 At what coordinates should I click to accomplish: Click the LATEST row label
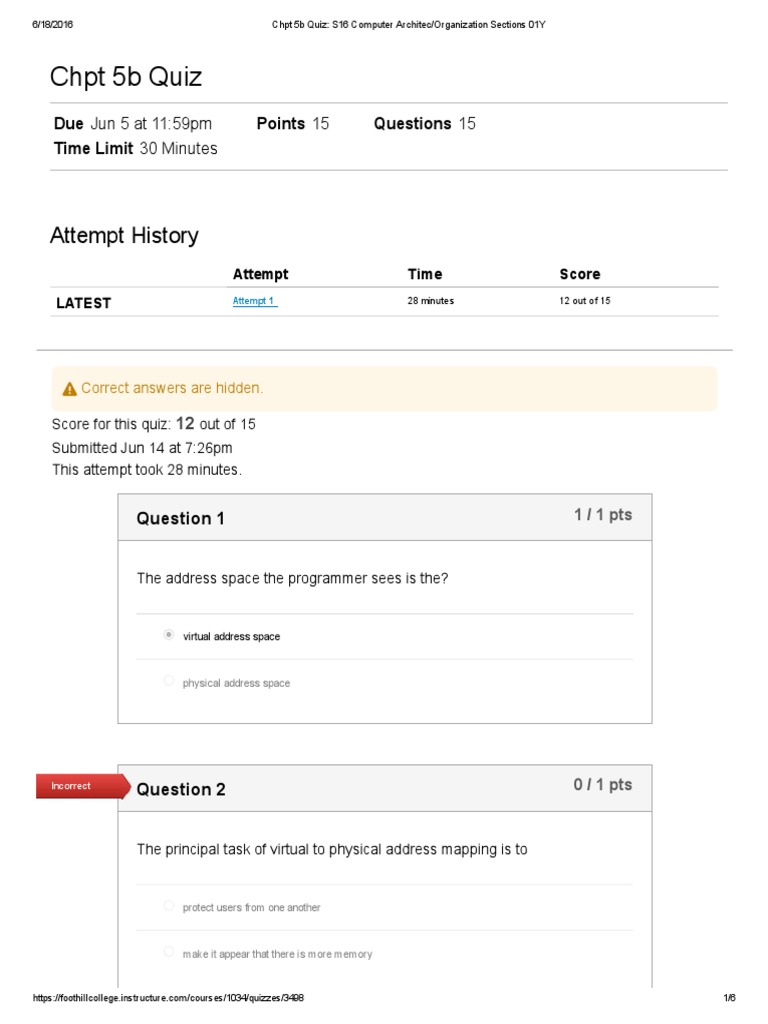pos(84,303)
